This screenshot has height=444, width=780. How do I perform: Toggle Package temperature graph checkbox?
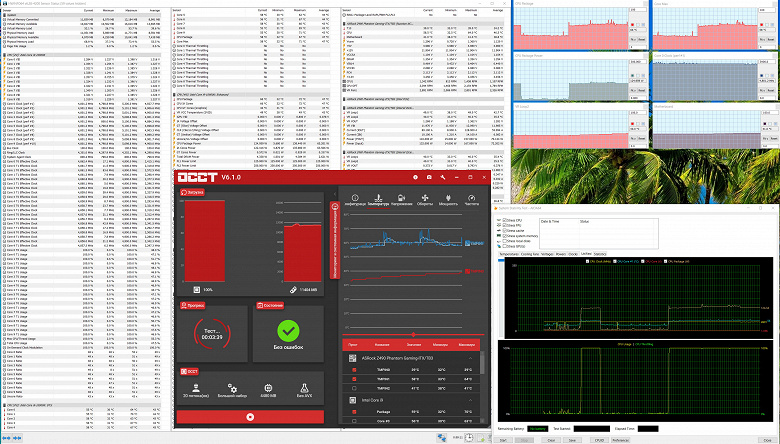(354, 412)
